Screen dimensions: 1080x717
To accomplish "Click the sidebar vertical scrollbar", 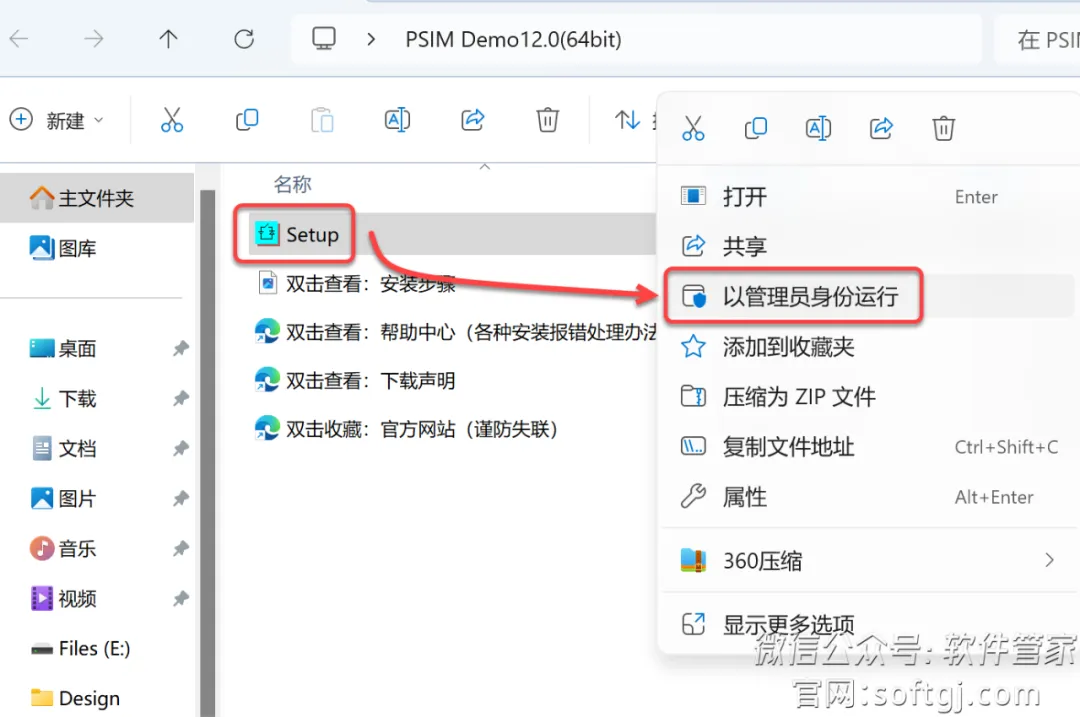I will coord(207,452).
